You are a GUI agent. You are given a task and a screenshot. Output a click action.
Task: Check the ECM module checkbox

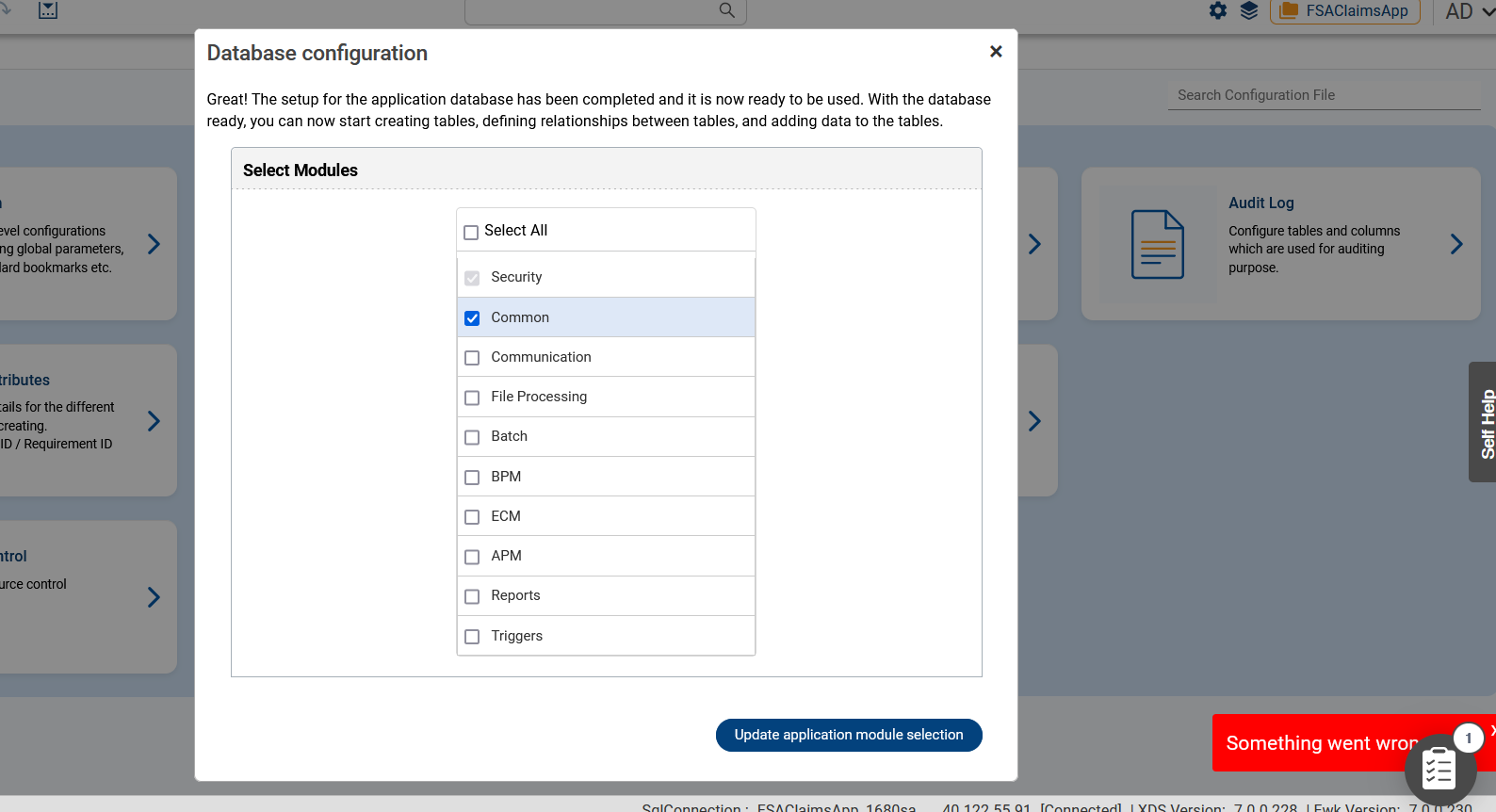pyautogui.click(x=472, y=517)
